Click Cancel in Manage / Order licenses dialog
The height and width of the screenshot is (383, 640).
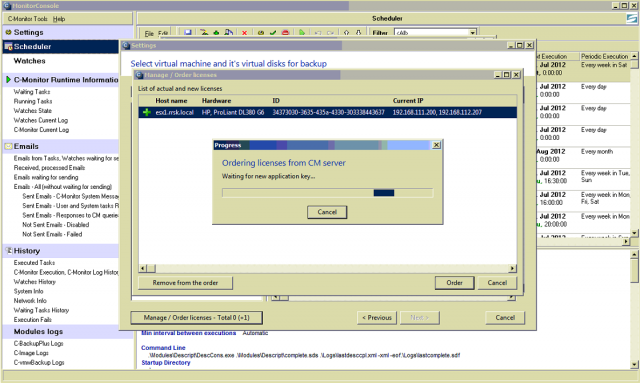[x=497, y=283]
